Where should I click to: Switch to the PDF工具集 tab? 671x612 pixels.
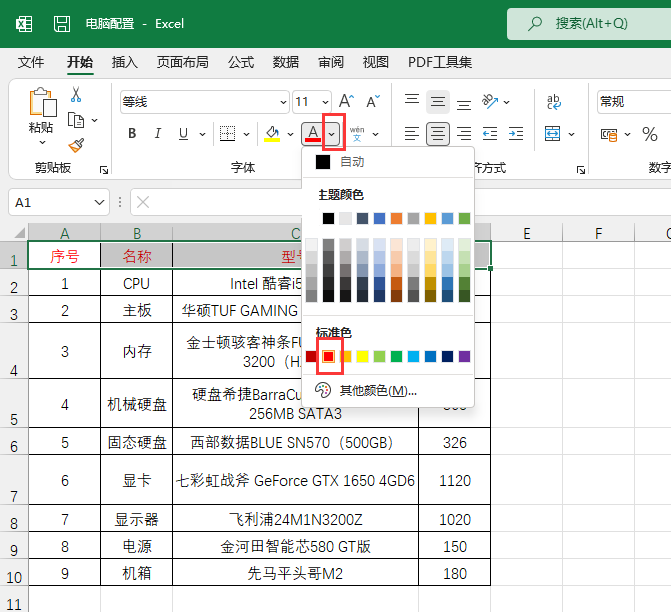(x=439, y=62)
